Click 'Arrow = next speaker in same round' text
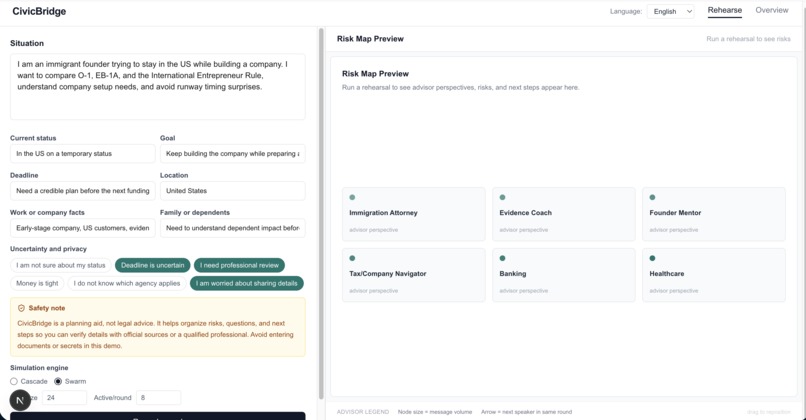This screenshot has height=420, width=806. click(x=526, y=412)
